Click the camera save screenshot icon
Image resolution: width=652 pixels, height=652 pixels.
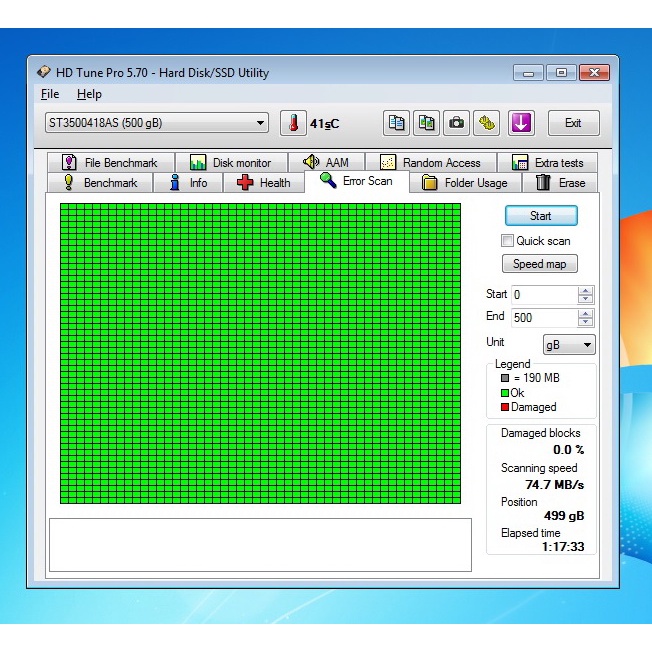pyautogui.click(x=457, y=123)
